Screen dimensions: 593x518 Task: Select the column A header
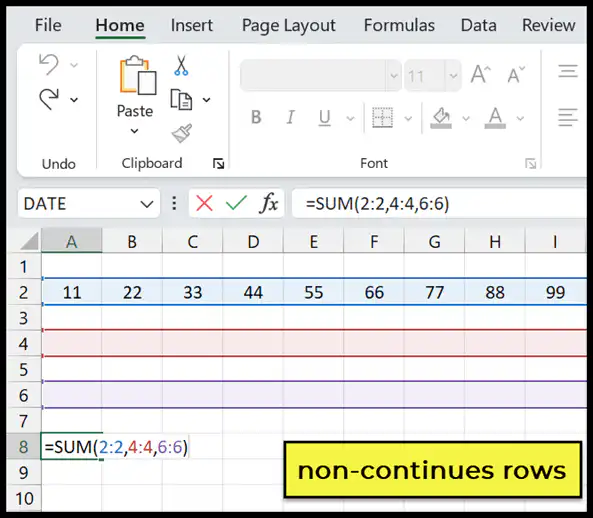pos(71,241)
